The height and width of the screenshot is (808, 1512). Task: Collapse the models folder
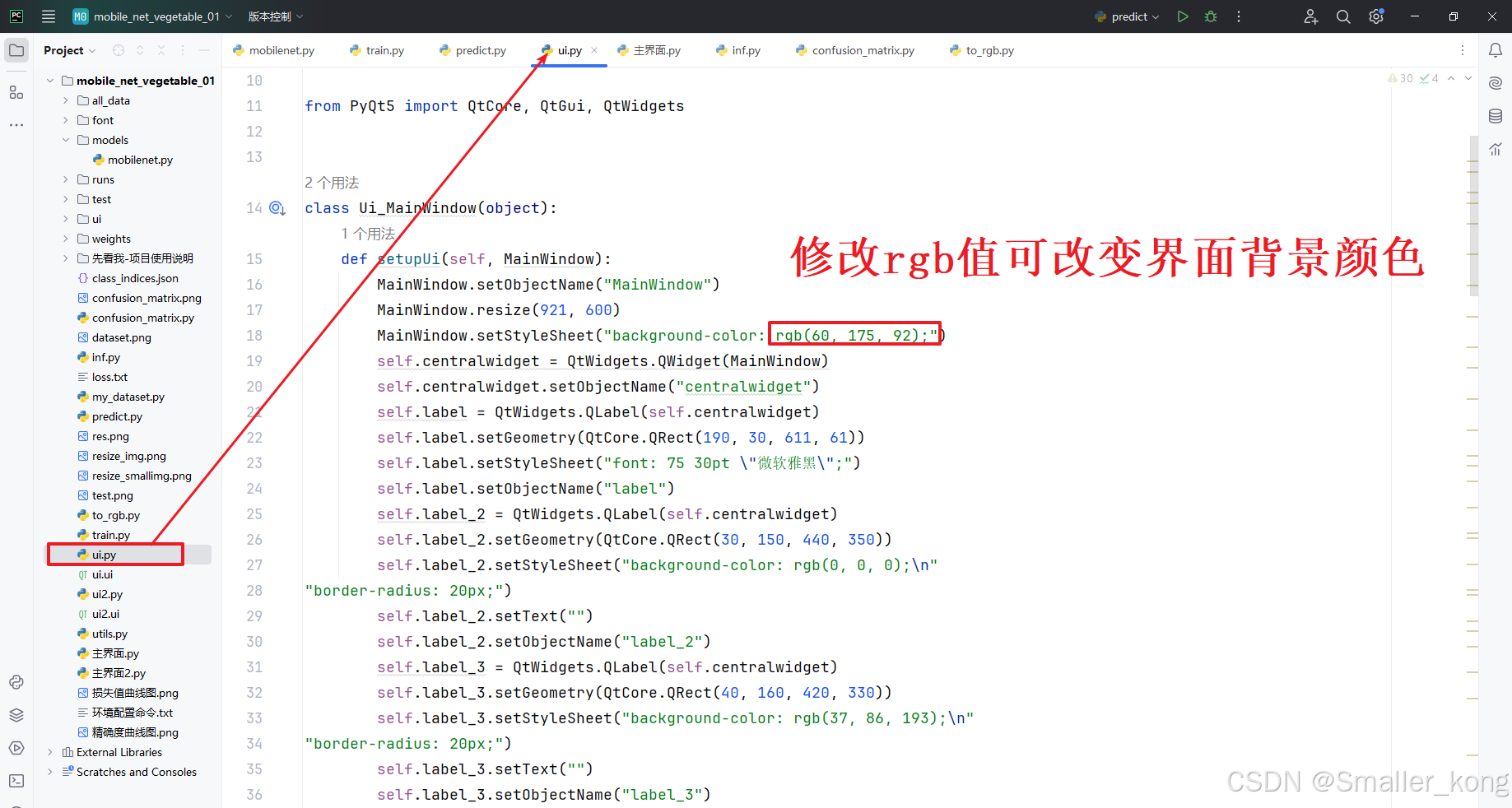point(66,140)
